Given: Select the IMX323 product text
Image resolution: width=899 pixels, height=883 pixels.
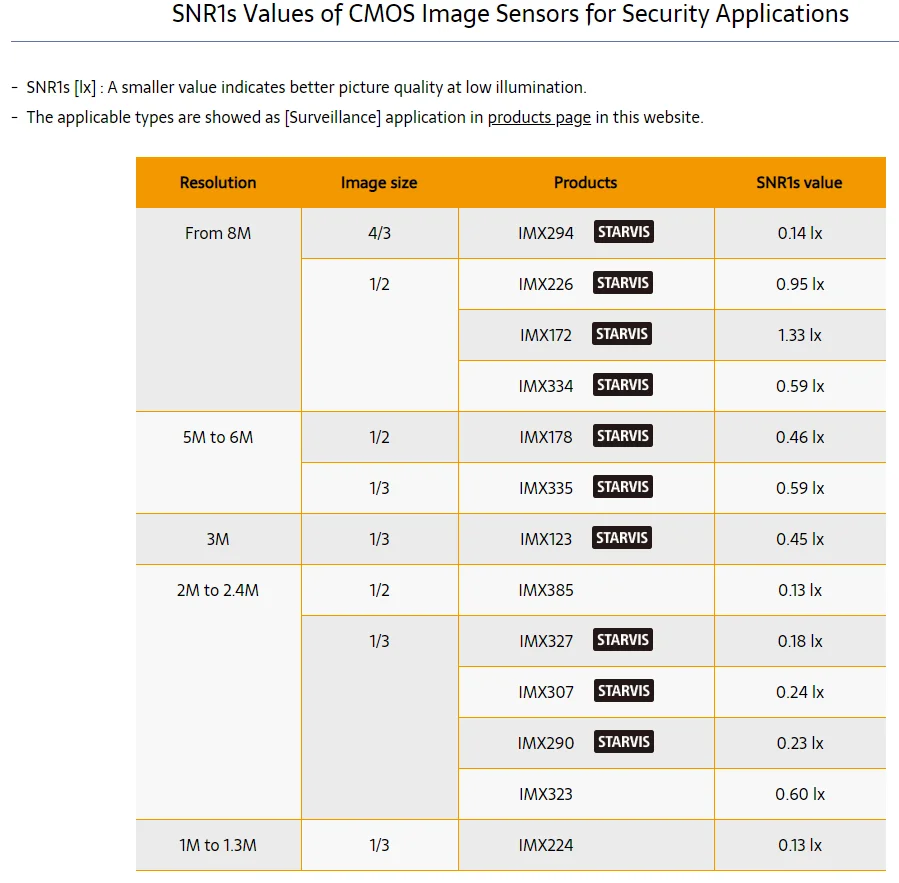Looking at the screenshot, I should point(546,794).
